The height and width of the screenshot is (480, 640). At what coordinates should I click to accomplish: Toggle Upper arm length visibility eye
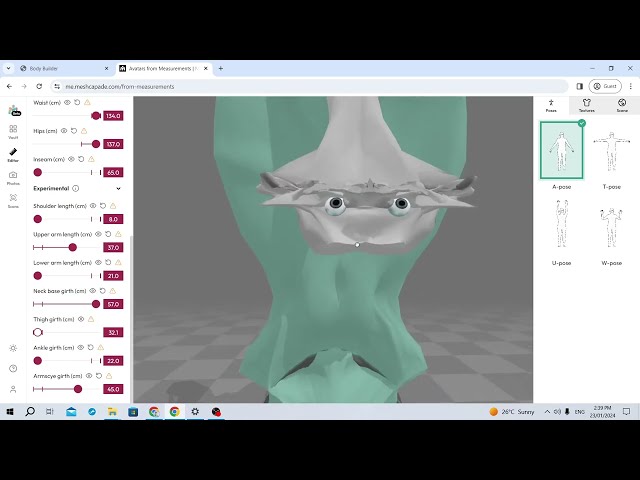point(98,234)
